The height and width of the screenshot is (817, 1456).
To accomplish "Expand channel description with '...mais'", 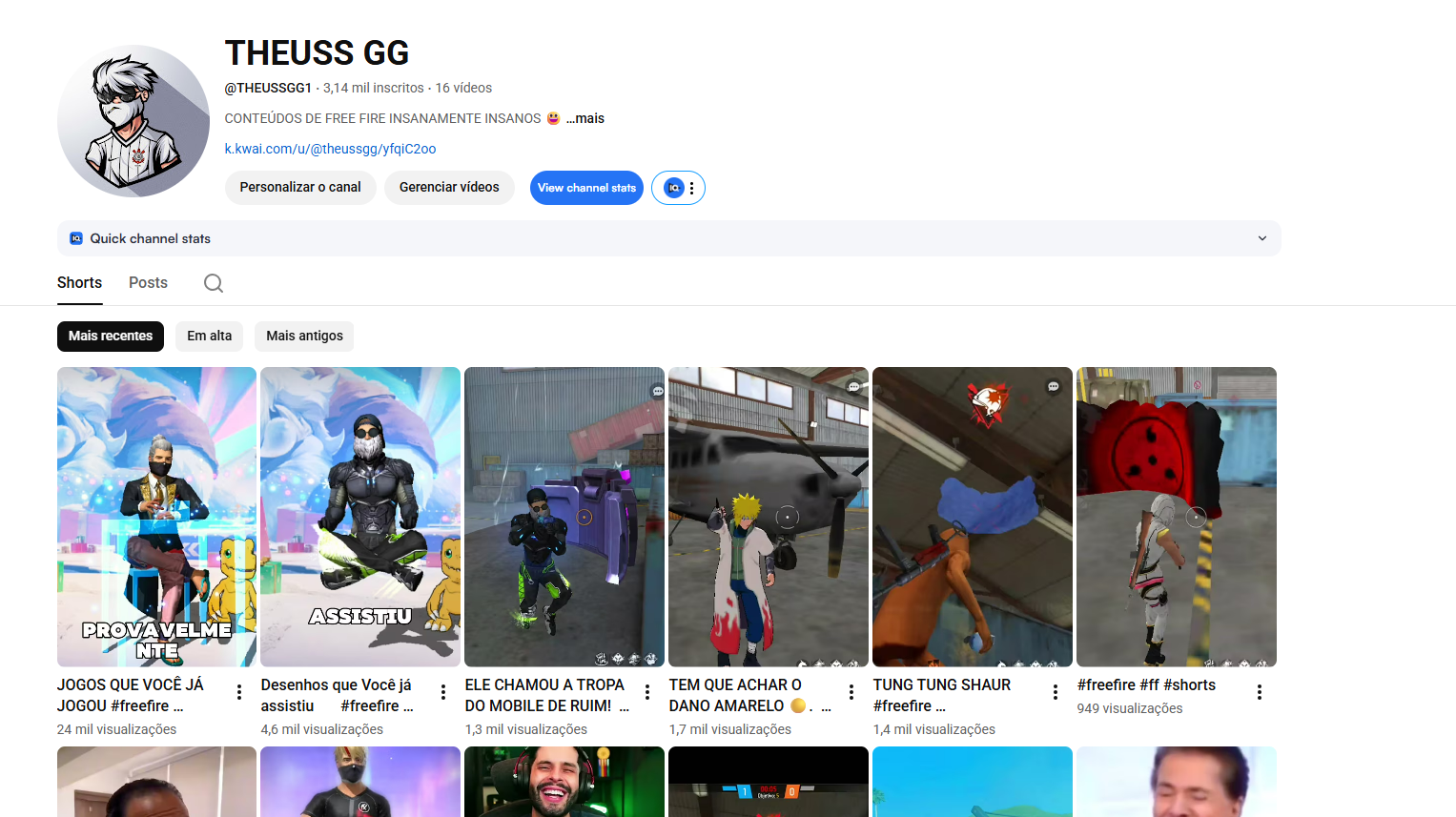I will (585, 118).
